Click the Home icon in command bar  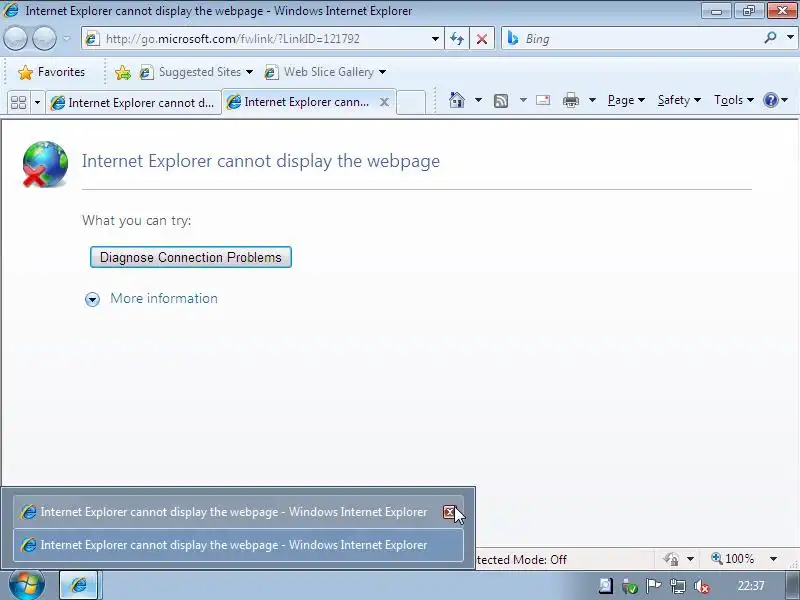click(457, 100)
